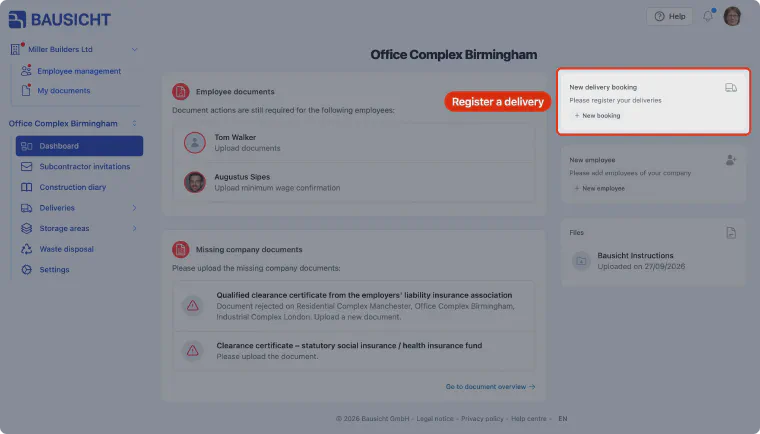Open My documents
This screenshot has width=760, height=434.
[63, 91]
